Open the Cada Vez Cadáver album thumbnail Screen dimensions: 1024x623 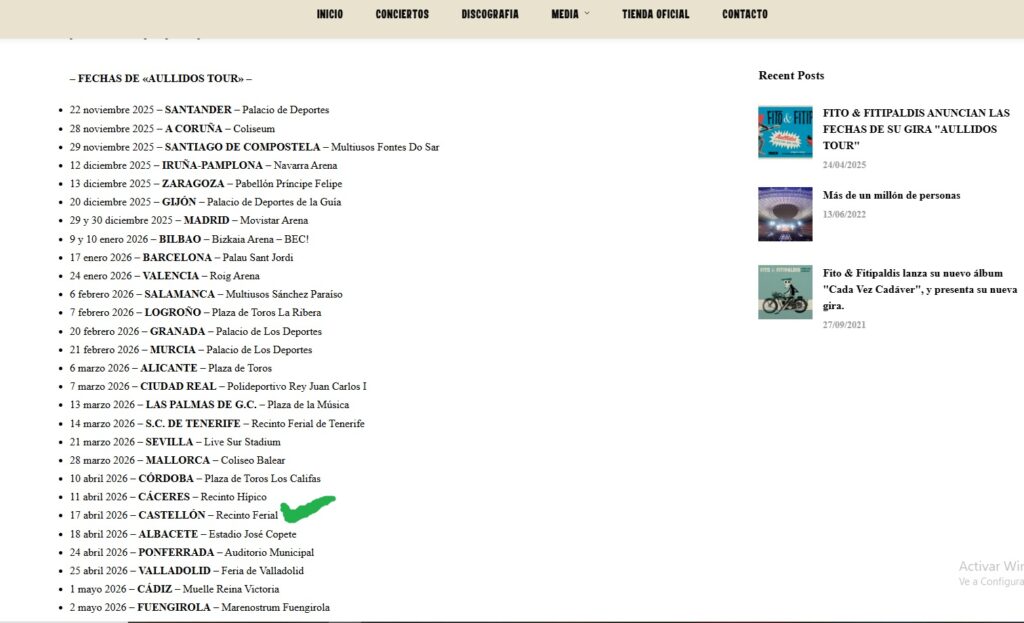tap(785, 292)
